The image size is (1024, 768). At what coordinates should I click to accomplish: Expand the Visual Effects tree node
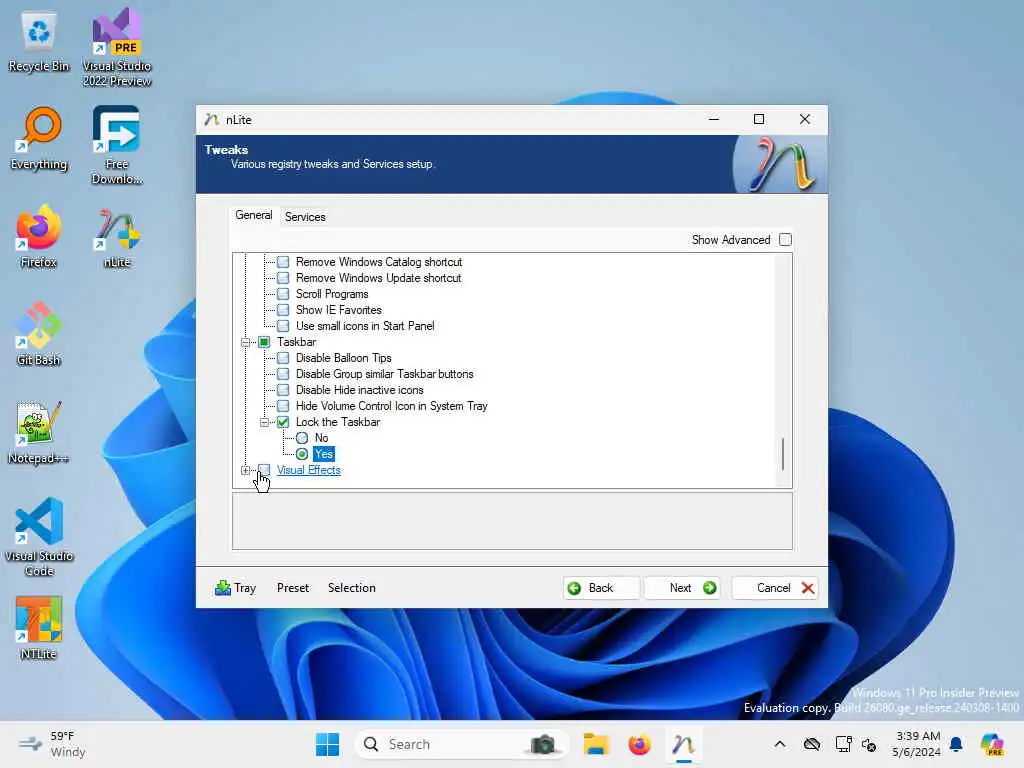[x=246, y=470]
